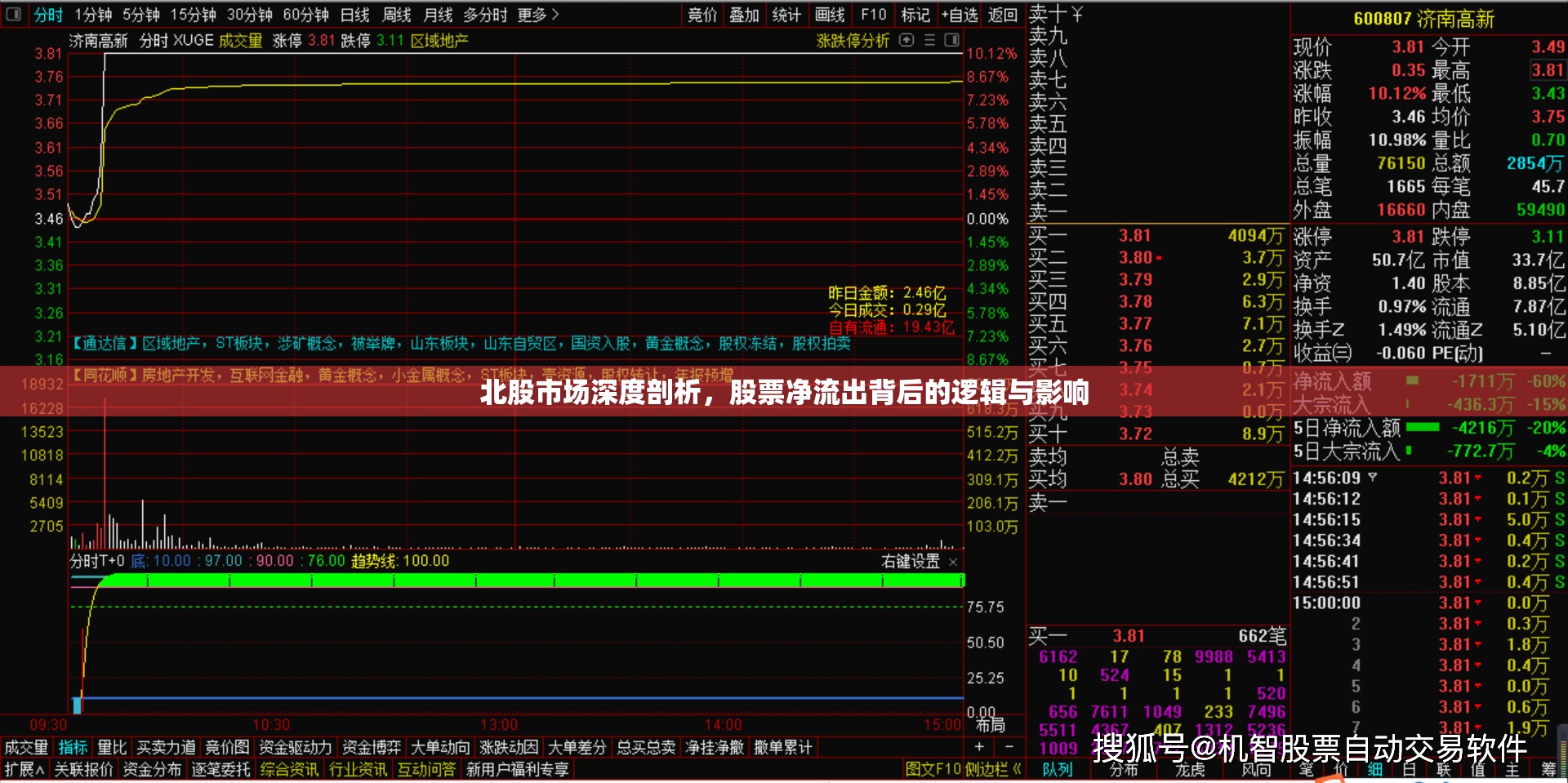Open the F10 company info
1568x783 pixels.
coord(873,15)
